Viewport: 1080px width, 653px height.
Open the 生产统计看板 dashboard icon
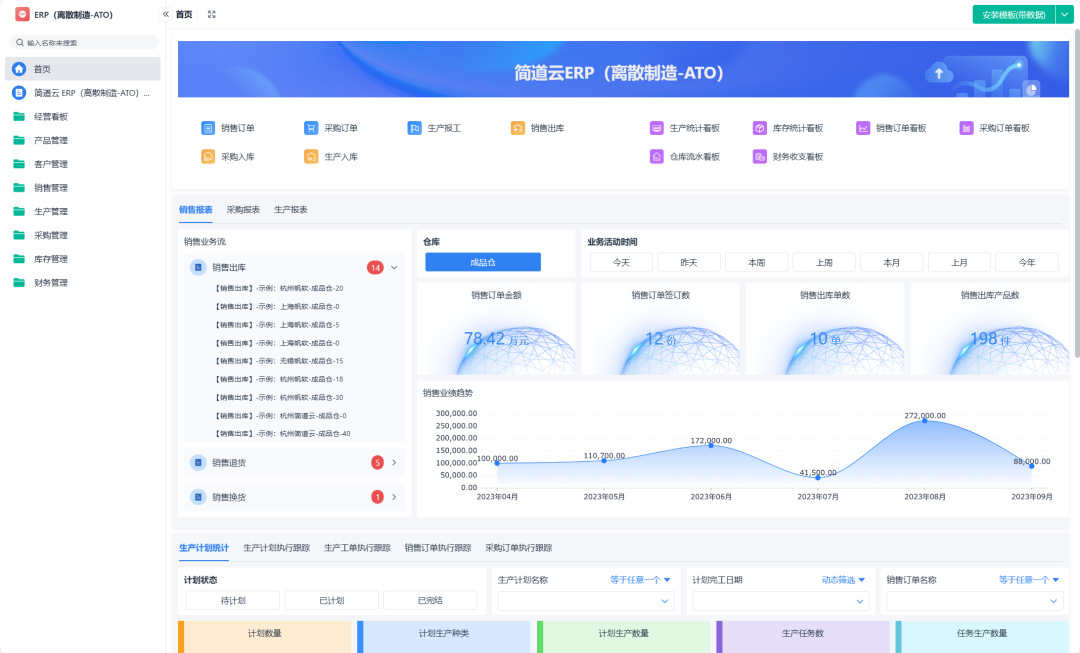pos(656,128)
